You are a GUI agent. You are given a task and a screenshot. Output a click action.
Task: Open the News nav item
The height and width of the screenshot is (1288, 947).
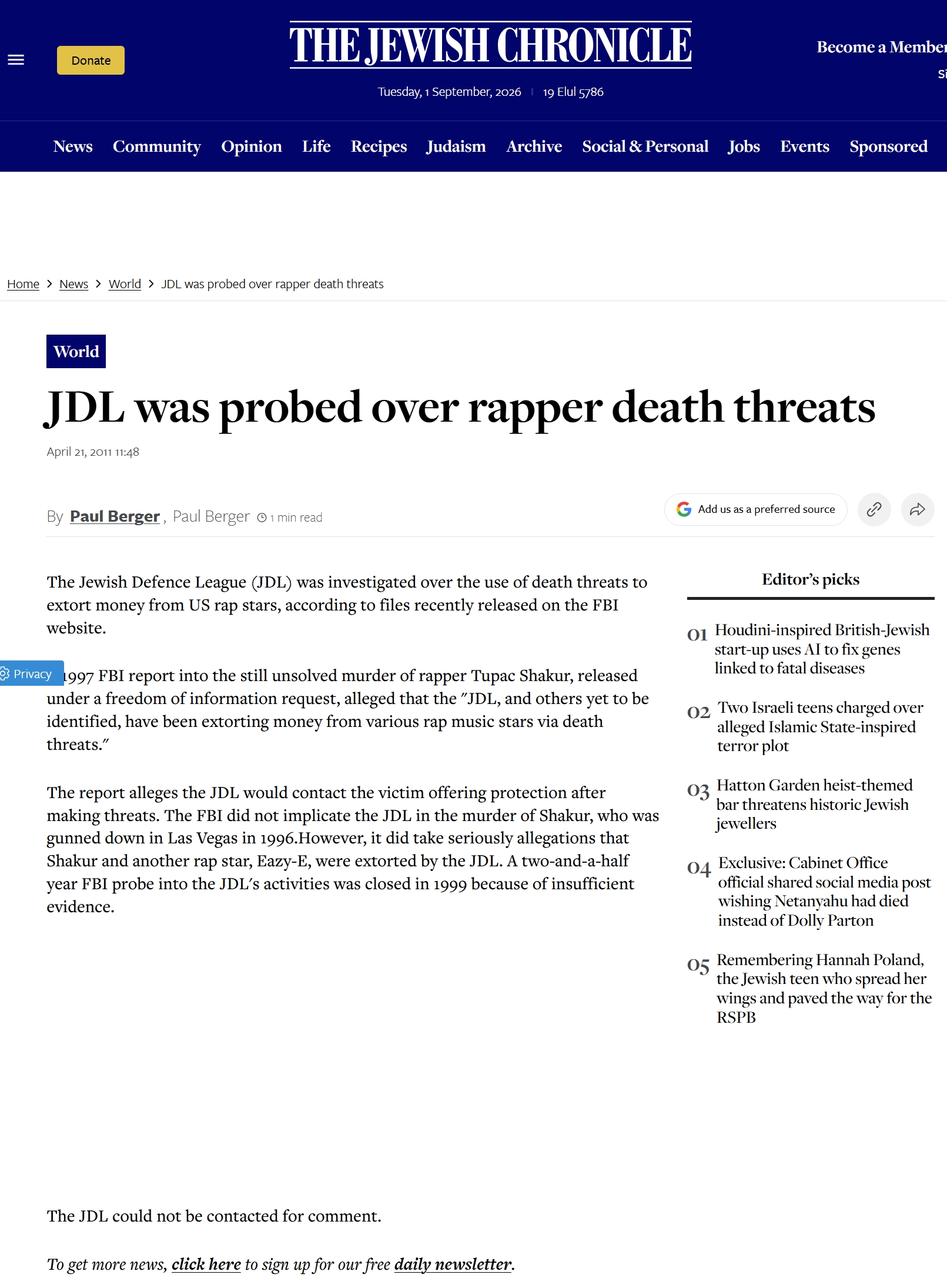click(73, 146)
